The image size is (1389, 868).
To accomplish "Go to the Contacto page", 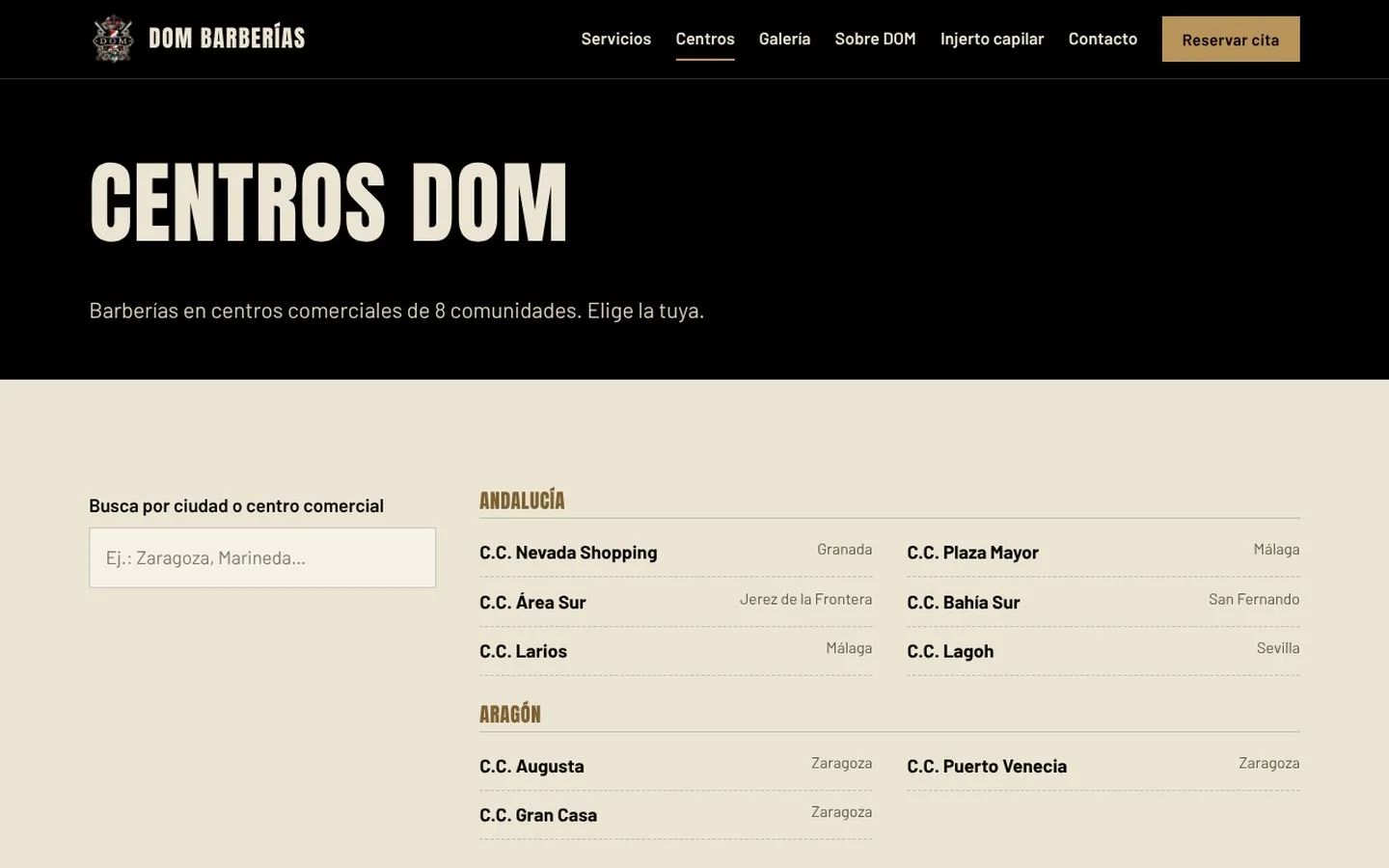I will pyautogui.click(x=1103, y=39).
